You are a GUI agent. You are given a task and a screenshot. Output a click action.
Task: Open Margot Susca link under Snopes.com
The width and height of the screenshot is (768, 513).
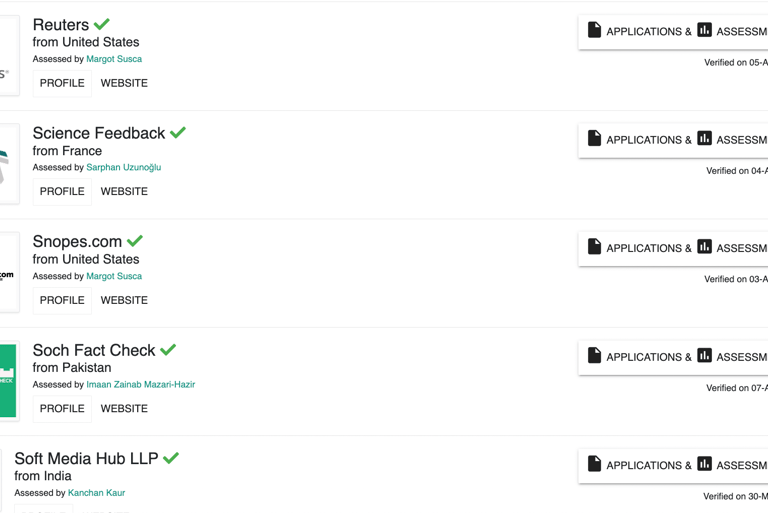pyautogui.click(x=114, y=276)
